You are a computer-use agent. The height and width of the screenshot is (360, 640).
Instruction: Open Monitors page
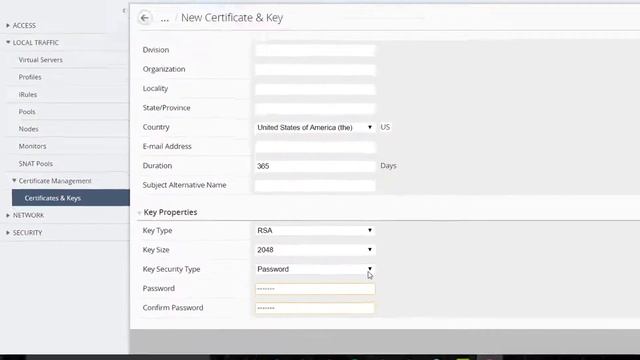[x=32, y=146]
